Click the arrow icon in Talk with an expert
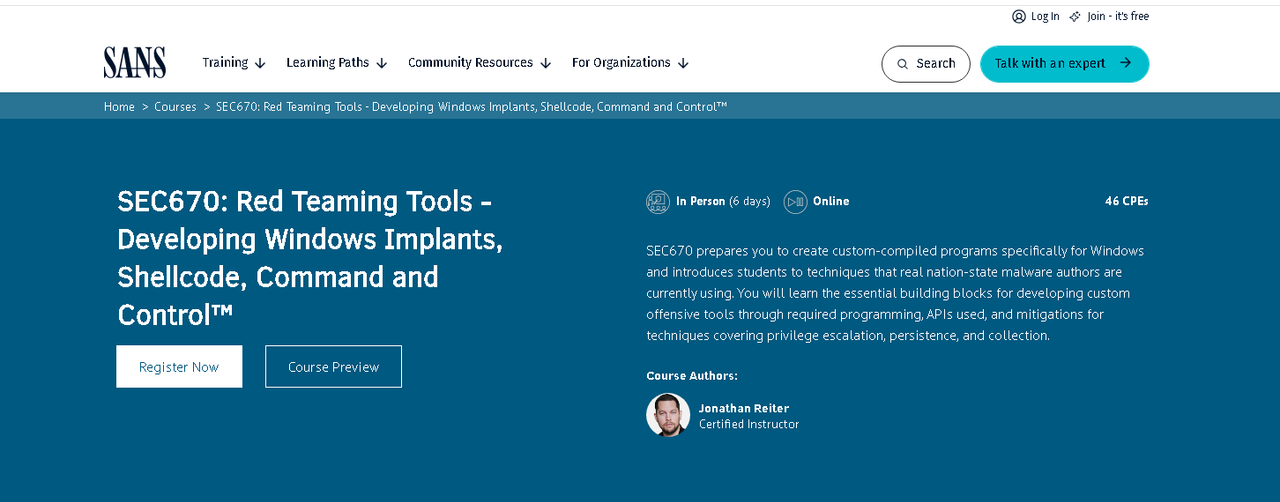Viewport: 1280px width, 502px height. click(x=1125, y=63)
